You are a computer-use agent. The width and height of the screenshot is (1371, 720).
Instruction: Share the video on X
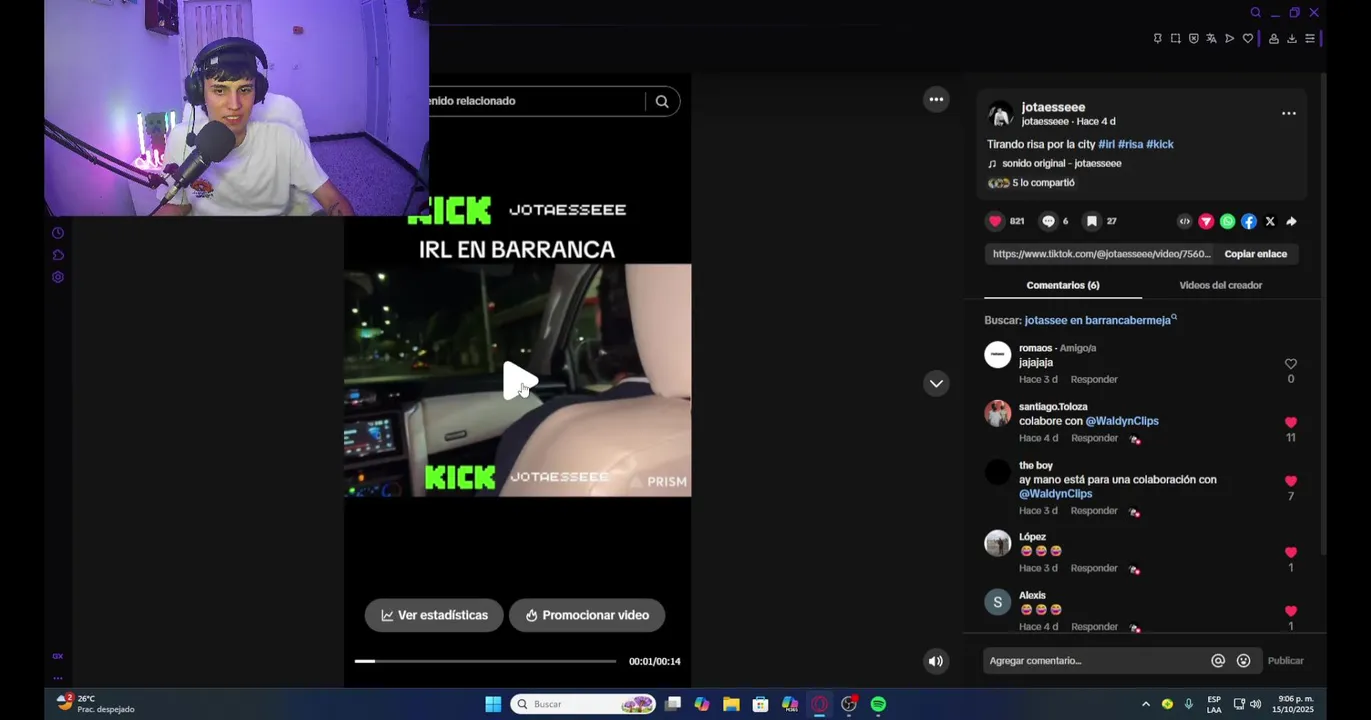tap(1270, 222)
